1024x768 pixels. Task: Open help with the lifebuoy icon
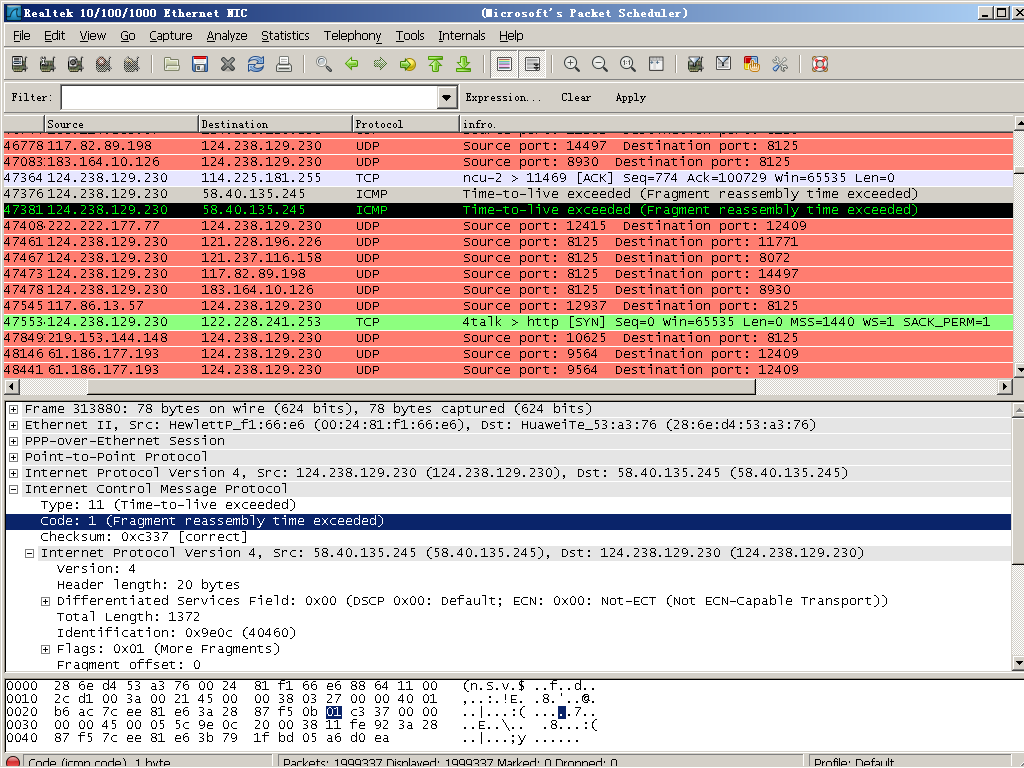coord(820,64)
